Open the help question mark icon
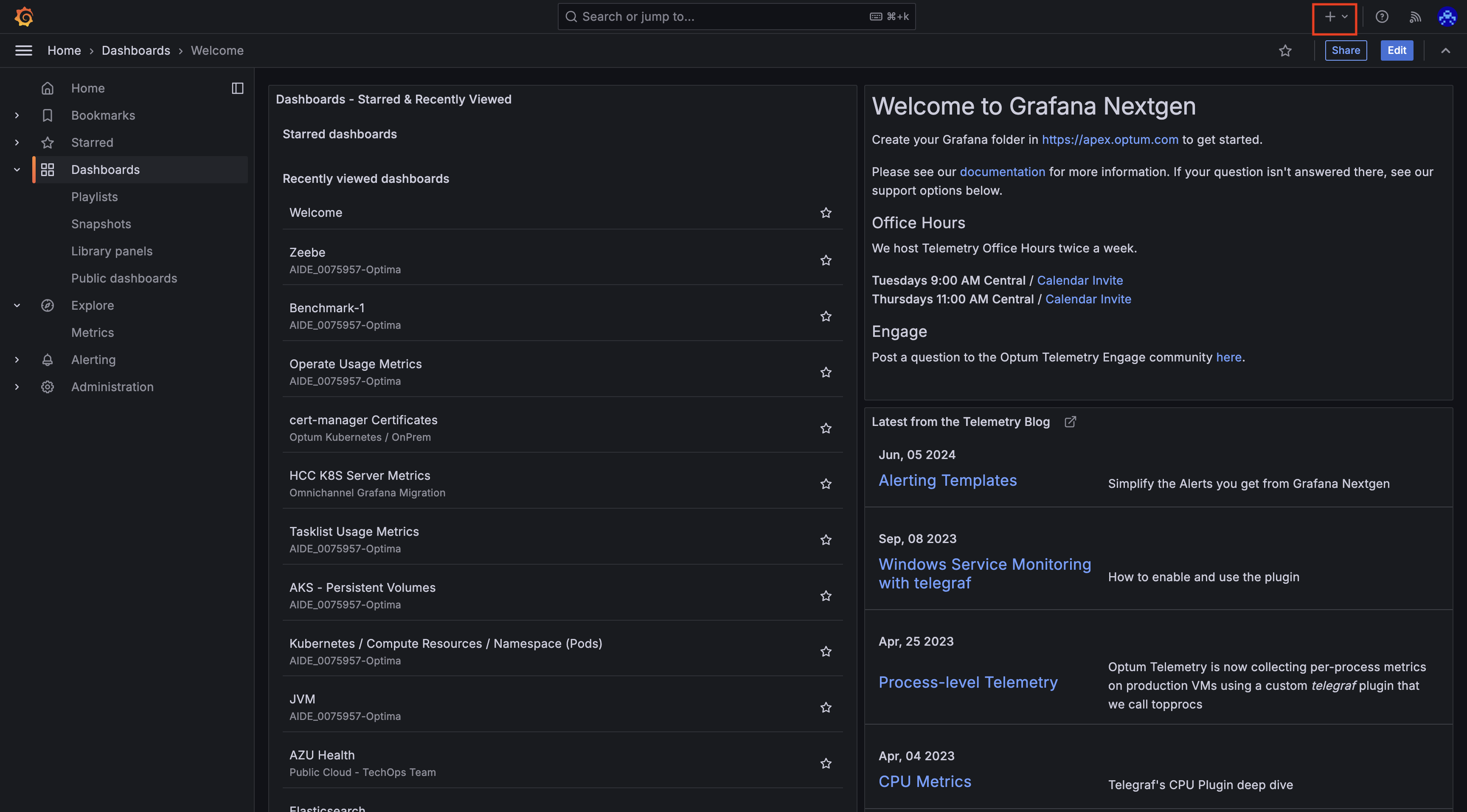The height and width of the screenshot is (812, 1467). coord(1382,17)
